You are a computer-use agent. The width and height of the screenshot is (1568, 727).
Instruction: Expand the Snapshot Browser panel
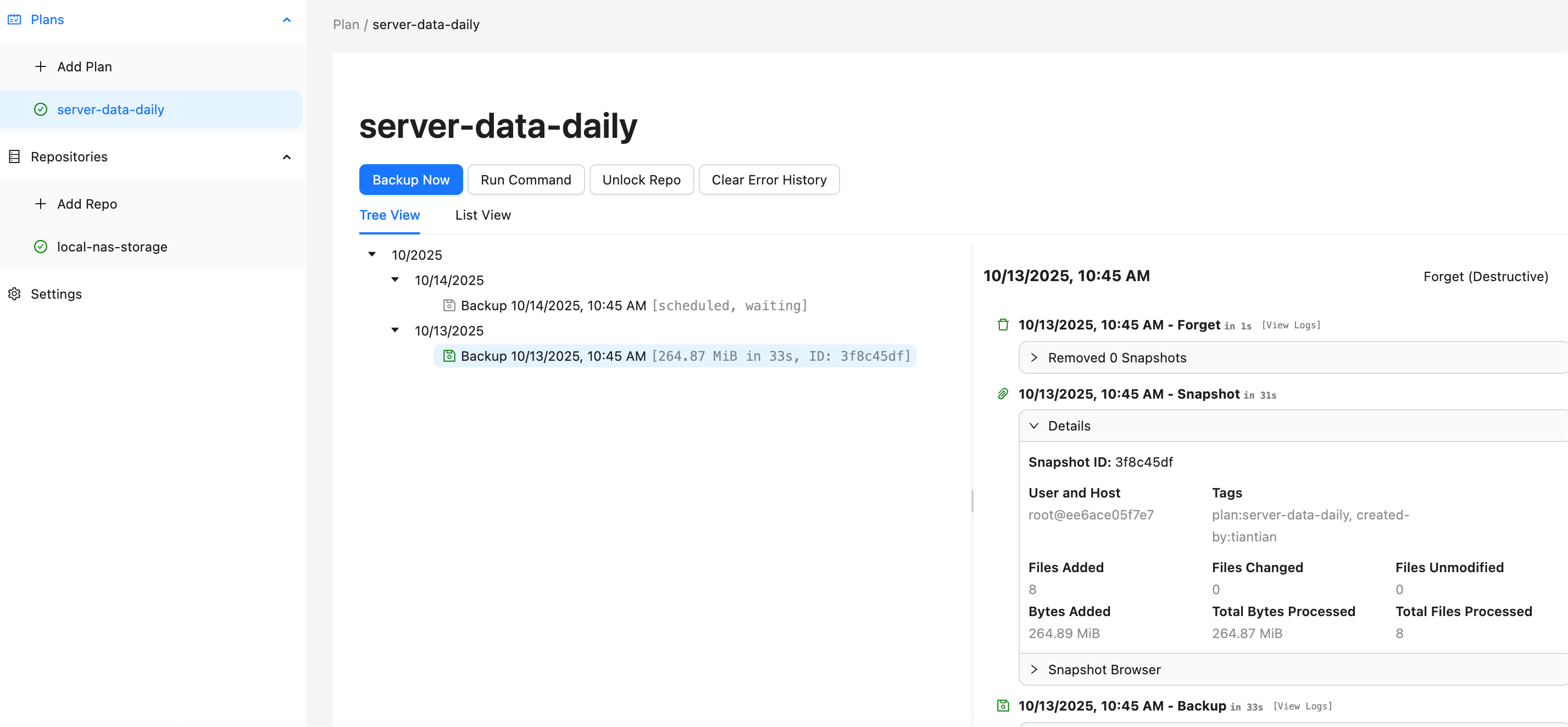(1292, 669)
